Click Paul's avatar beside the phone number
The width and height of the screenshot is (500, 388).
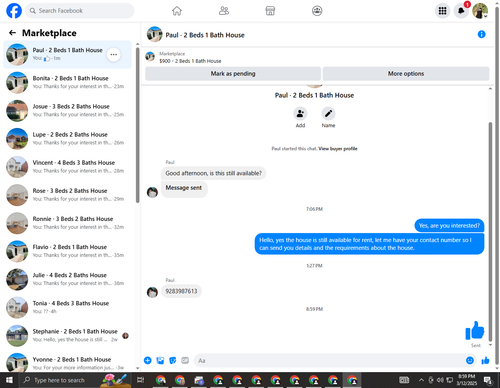(152, 292)
